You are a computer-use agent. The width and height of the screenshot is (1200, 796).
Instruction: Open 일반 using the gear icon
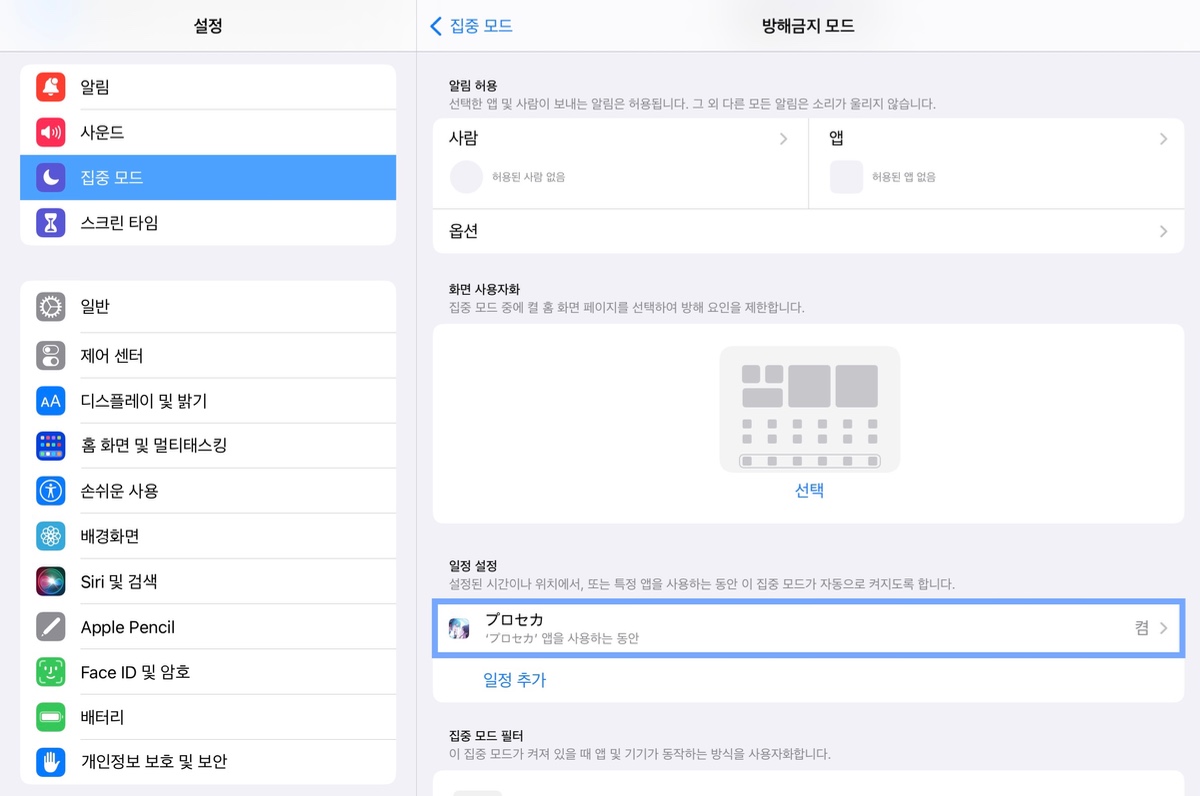point(51,307)
